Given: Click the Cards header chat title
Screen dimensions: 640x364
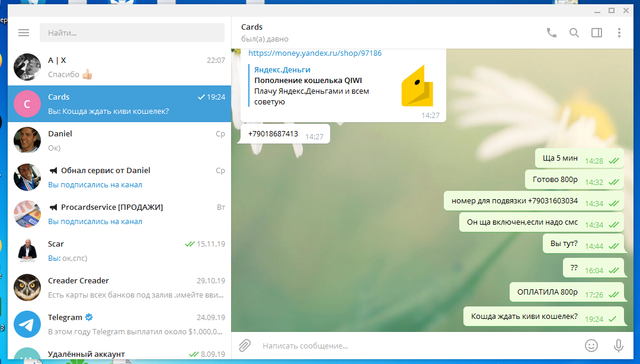Looking at the screenshot, I should [251, 27].
